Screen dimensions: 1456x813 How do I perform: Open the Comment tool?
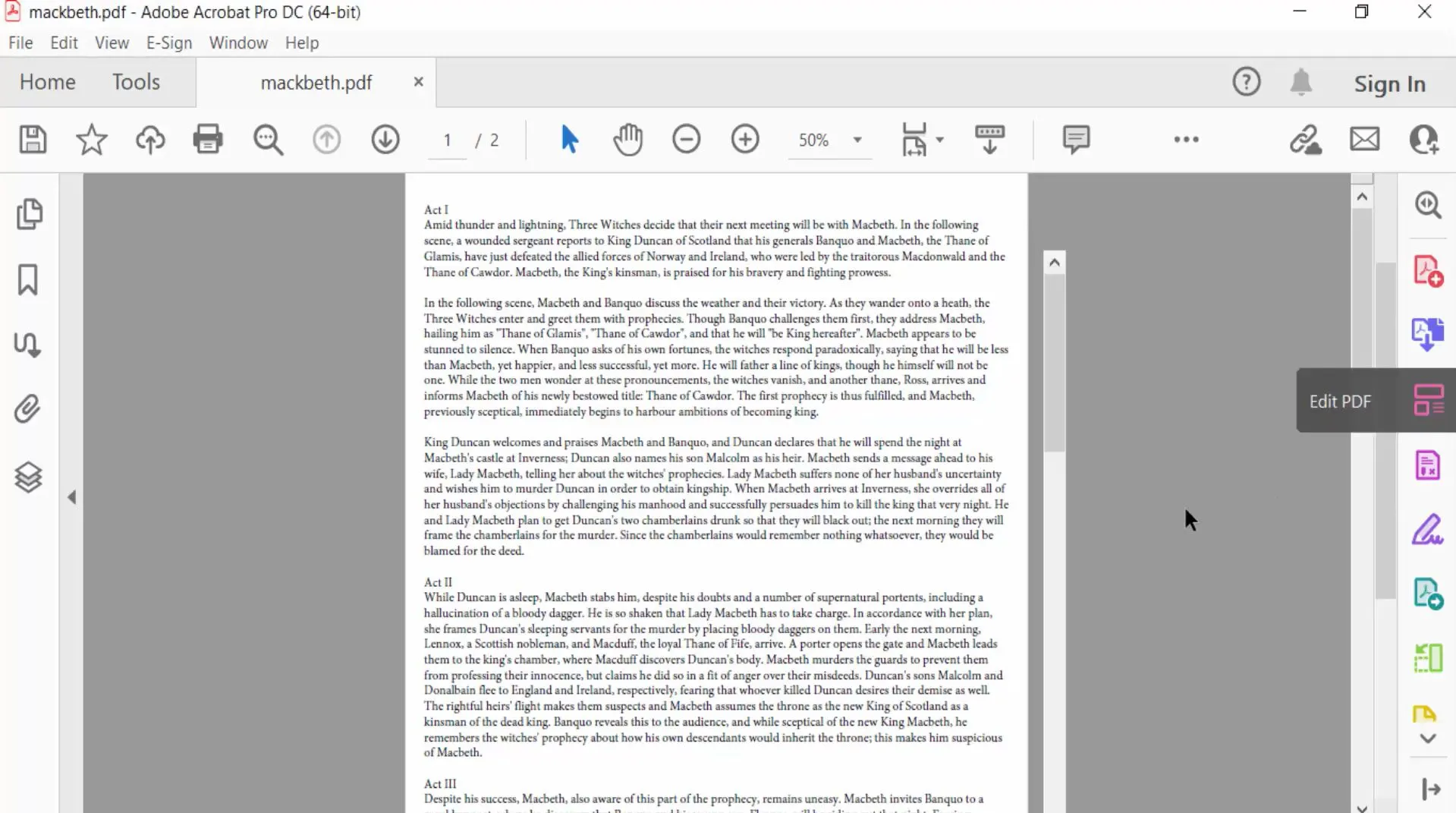1077,140
